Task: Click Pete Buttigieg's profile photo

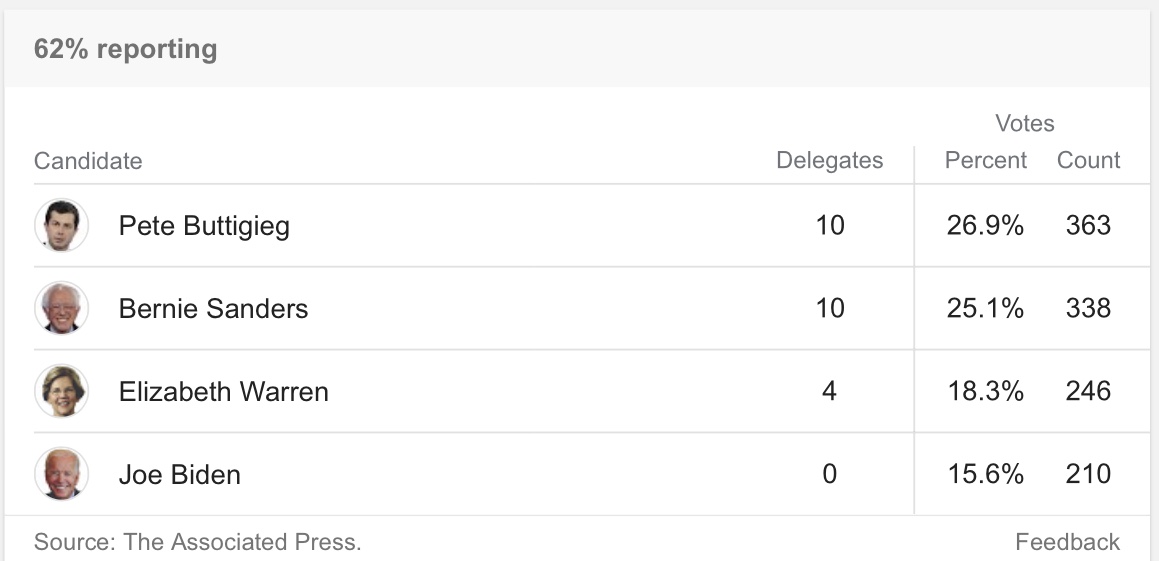Action: pyautogui.click(x=61, y=225)
